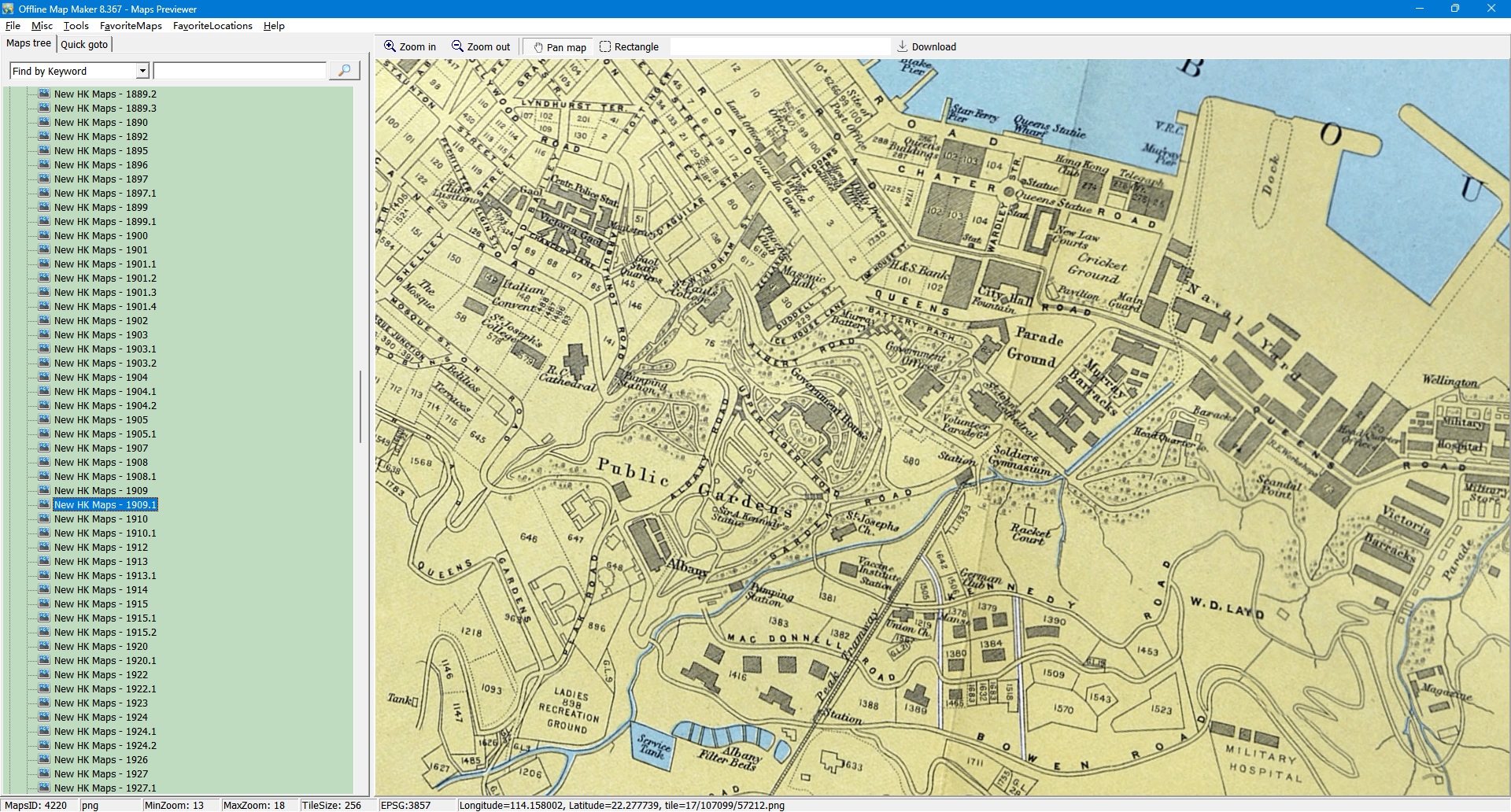Click the Download arrow icon

(903, 46)
